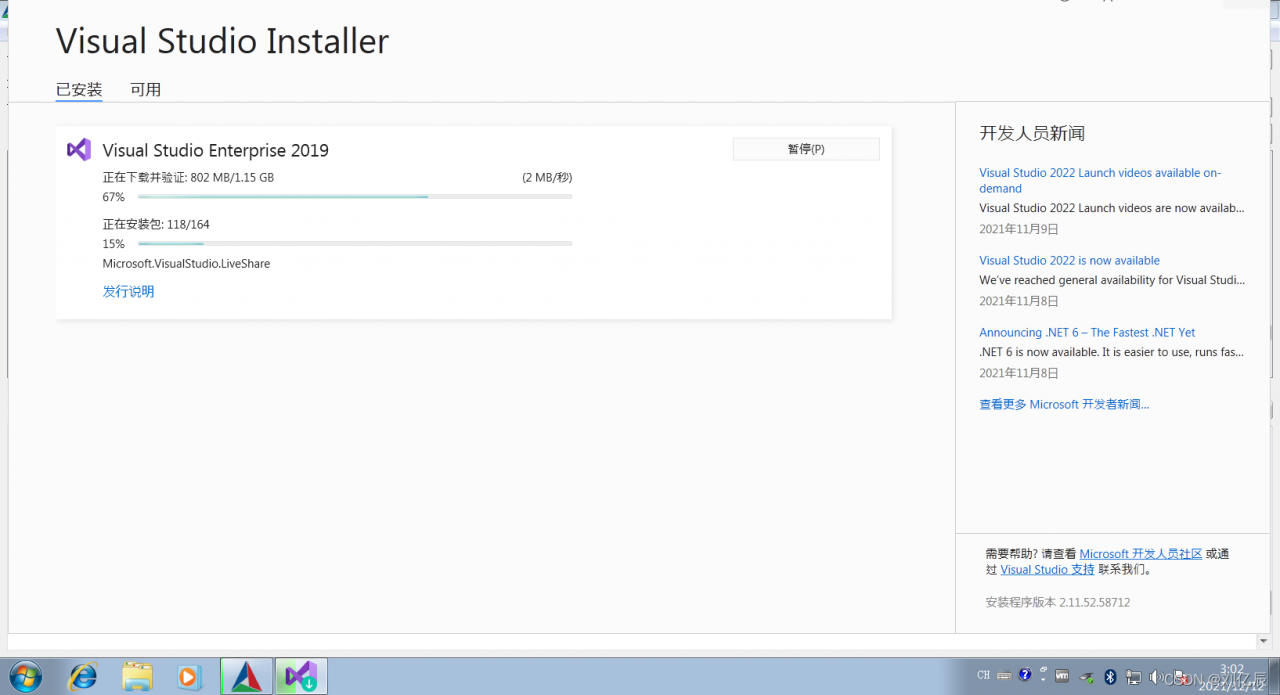Click the speaker volume tray icon

(x=1156, y=676)
